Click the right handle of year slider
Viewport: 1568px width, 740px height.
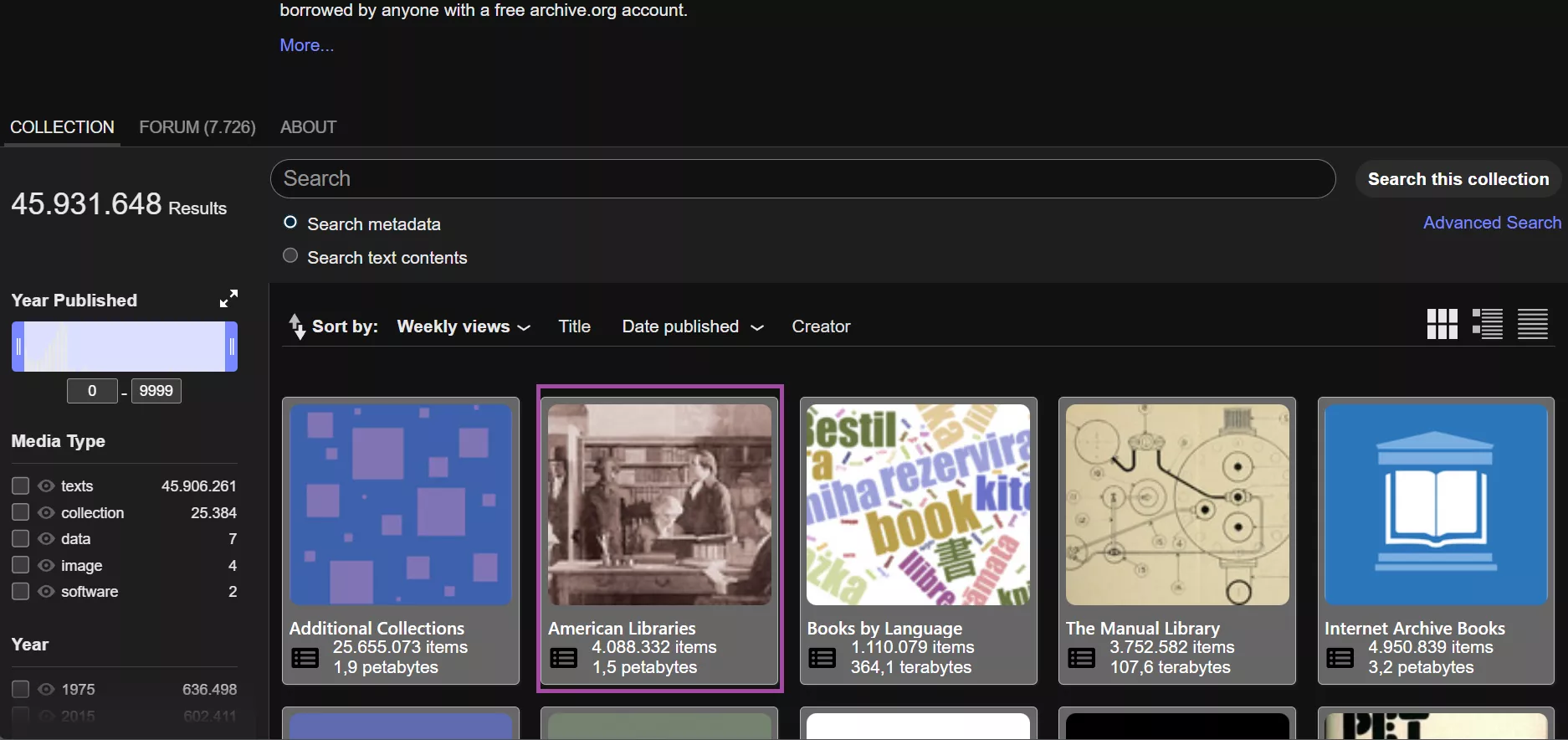tap(232, 347)
